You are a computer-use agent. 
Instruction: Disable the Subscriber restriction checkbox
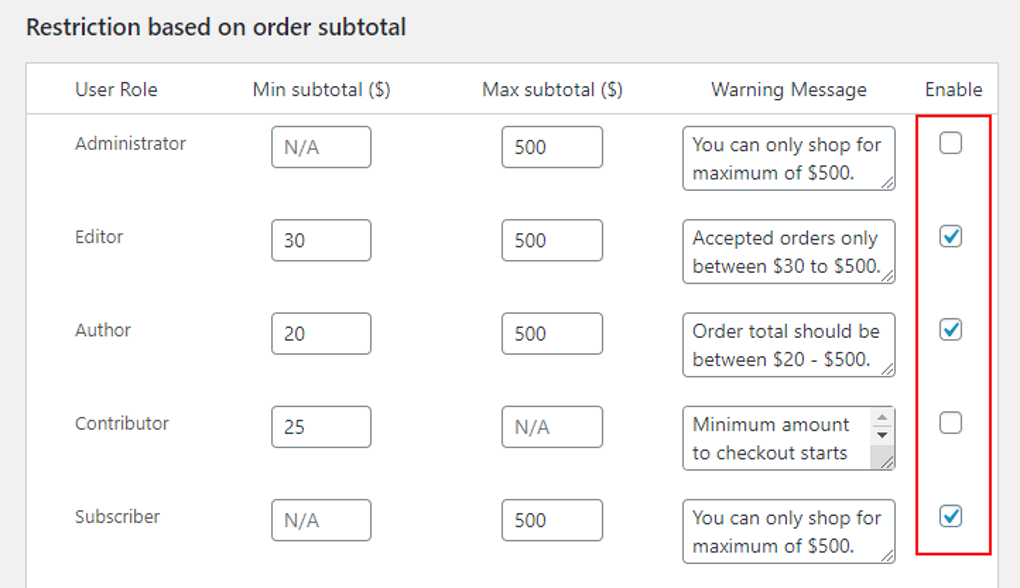[950, 516]
